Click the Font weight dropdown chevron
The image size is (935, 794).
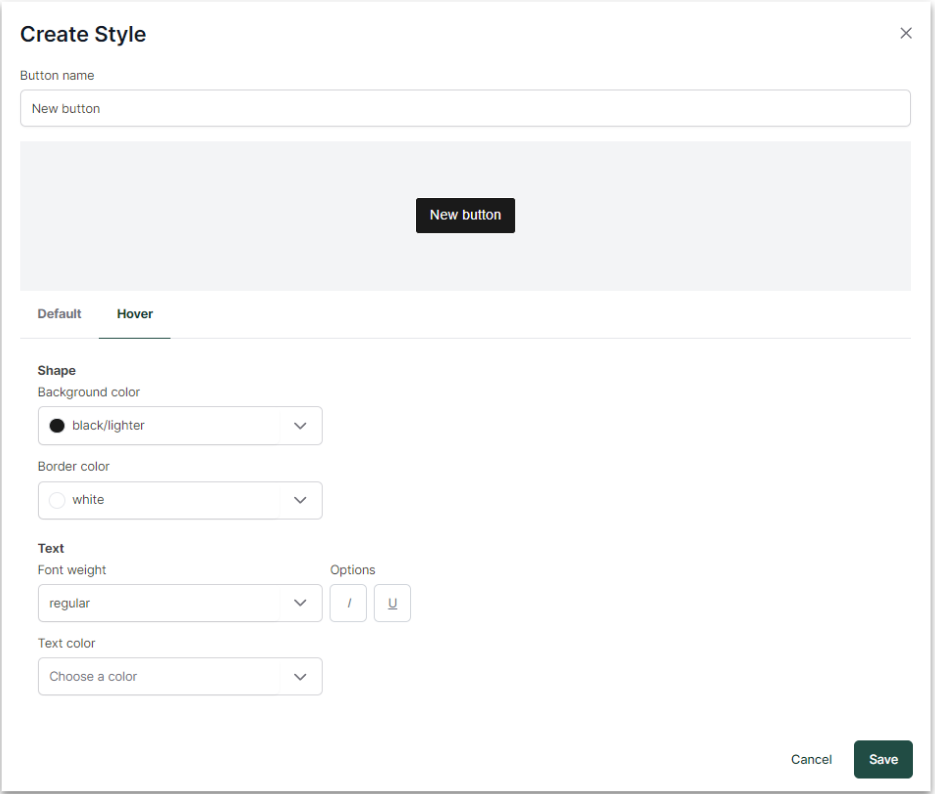(x=300, y=603)
